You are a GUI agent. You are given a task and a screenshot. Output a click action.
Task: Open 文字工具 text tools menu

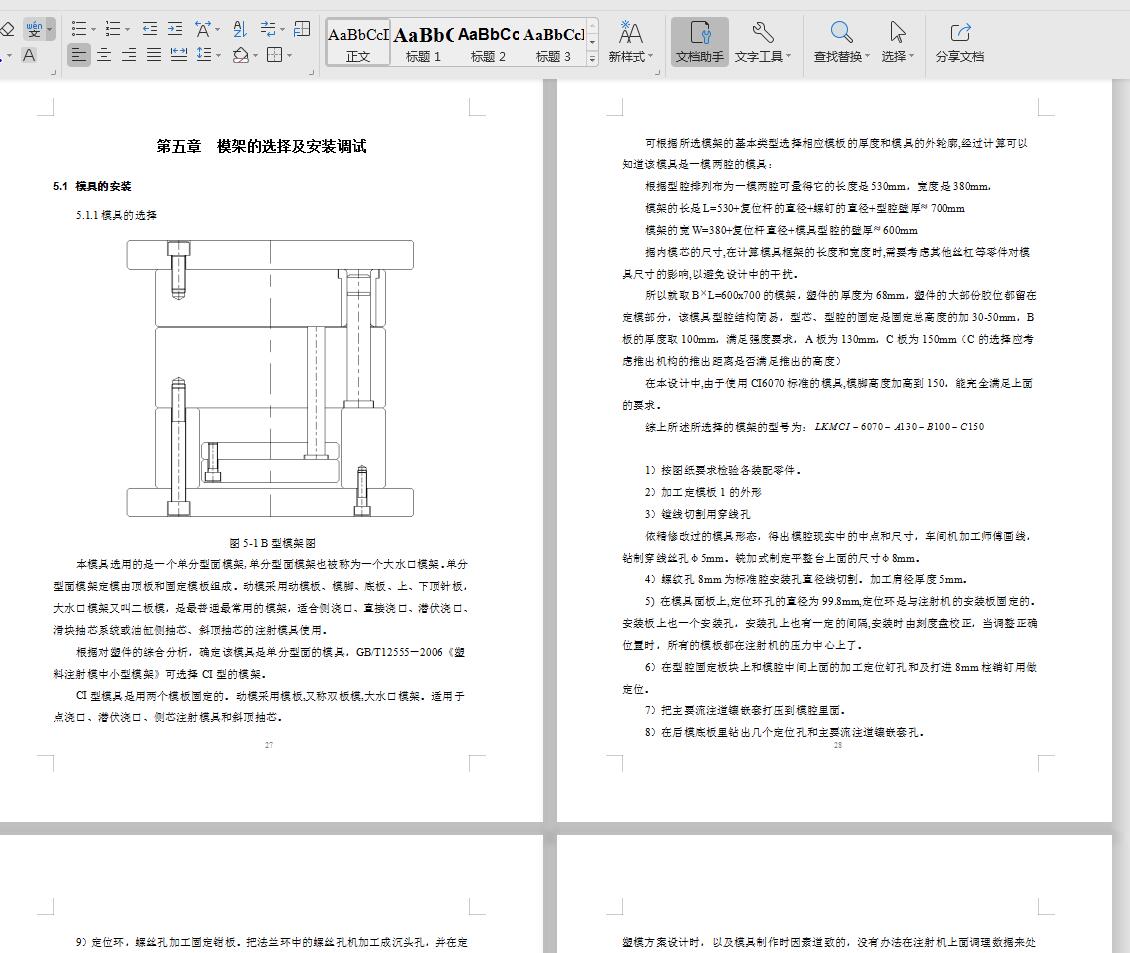pos(762,43)
